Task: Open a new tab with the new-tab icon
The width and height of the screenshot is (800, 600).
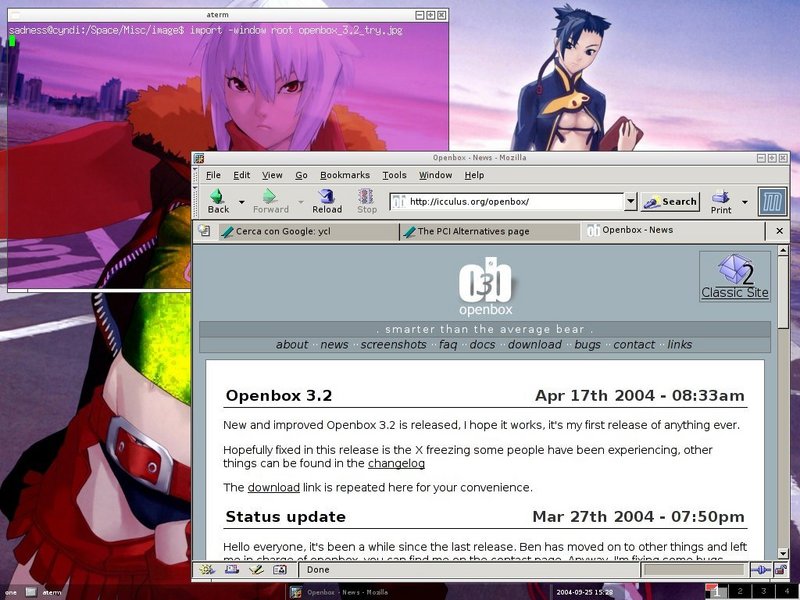Action: [x=204, y=231]
